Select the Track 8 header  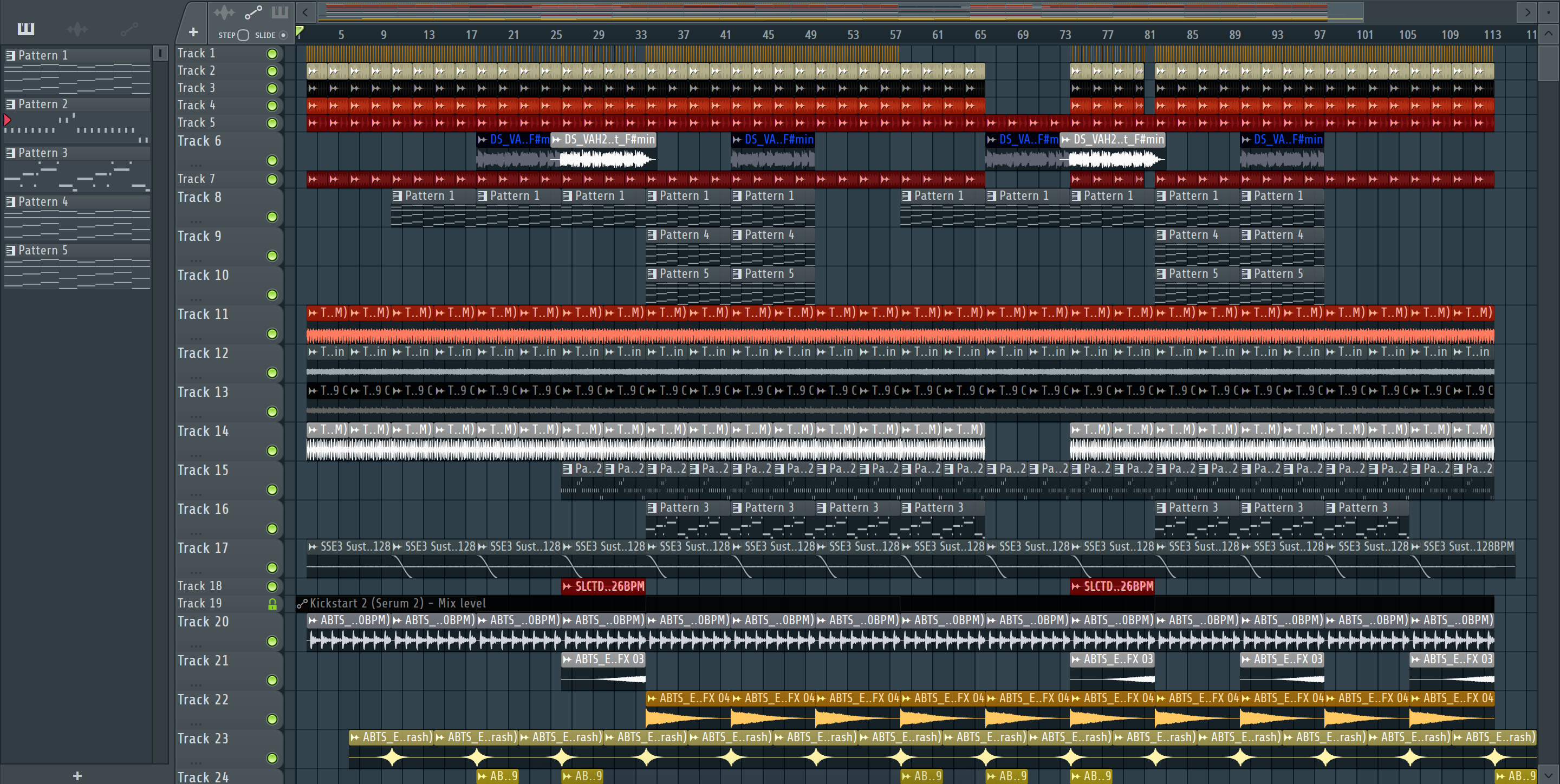[x=229, y=208]
